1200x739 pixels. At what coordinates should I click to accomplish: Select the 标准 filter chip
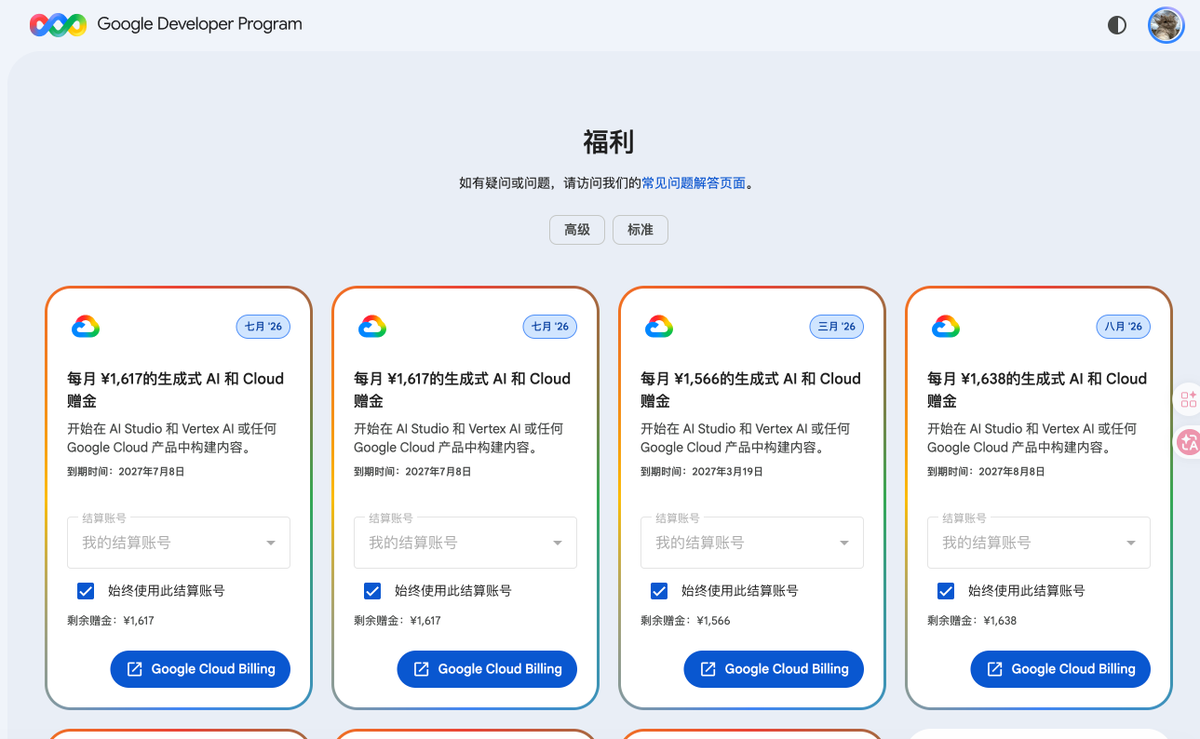click(x=640, y=230)
